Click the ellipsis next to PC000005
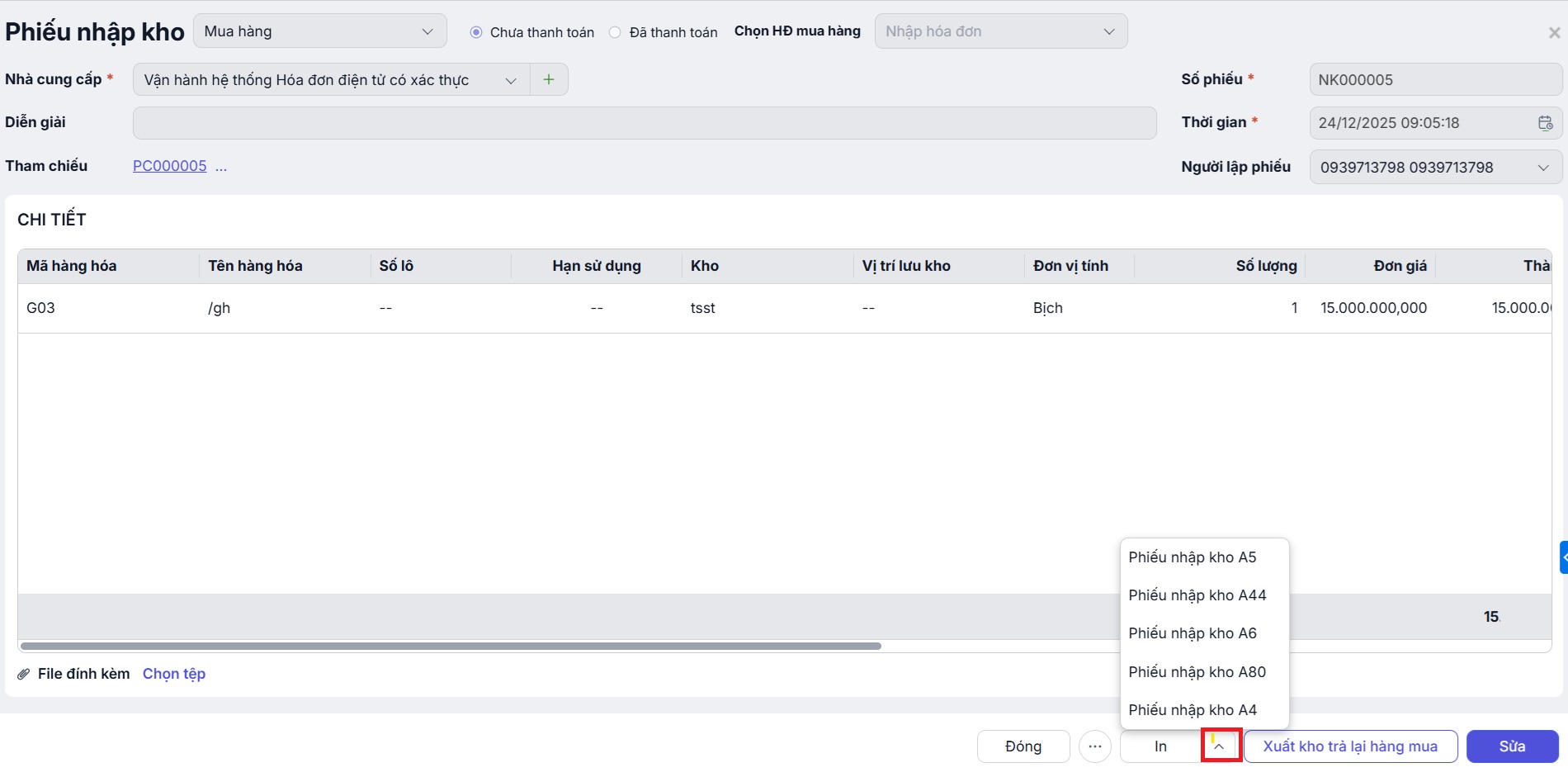Viewport: 1568px width, 777px height. 221,166
